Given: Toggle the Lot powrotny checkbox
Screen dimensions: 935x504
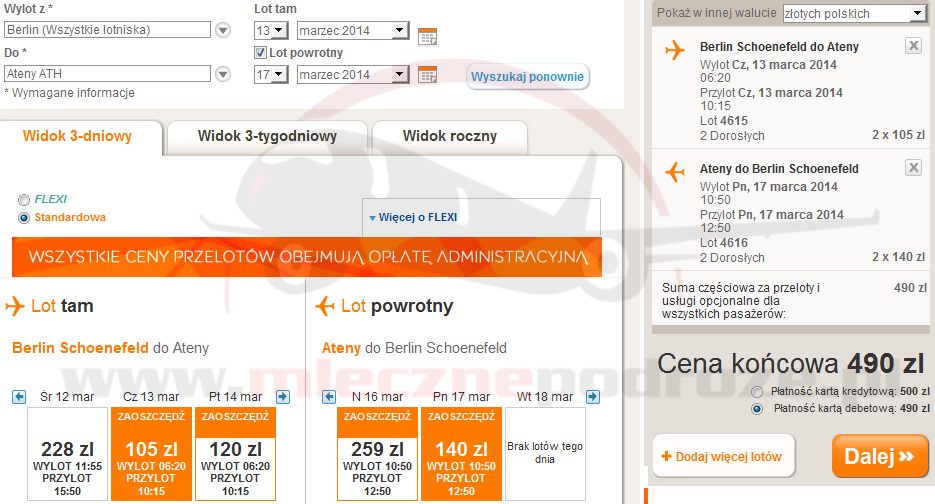Looking at the screenshot, I should pyautogui.click(x=261, y=52).
